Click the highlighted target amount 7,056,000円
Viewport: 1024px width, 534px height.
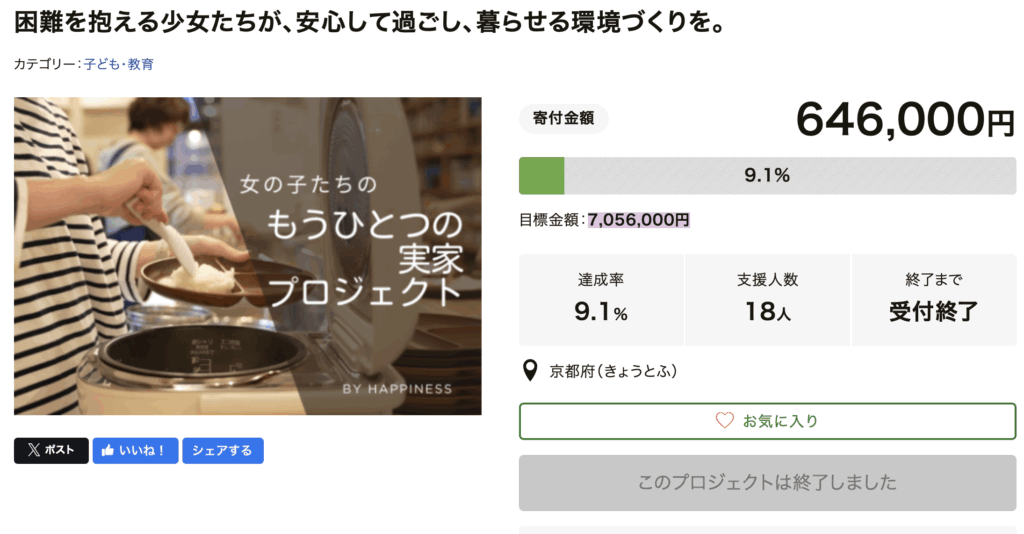639,220
